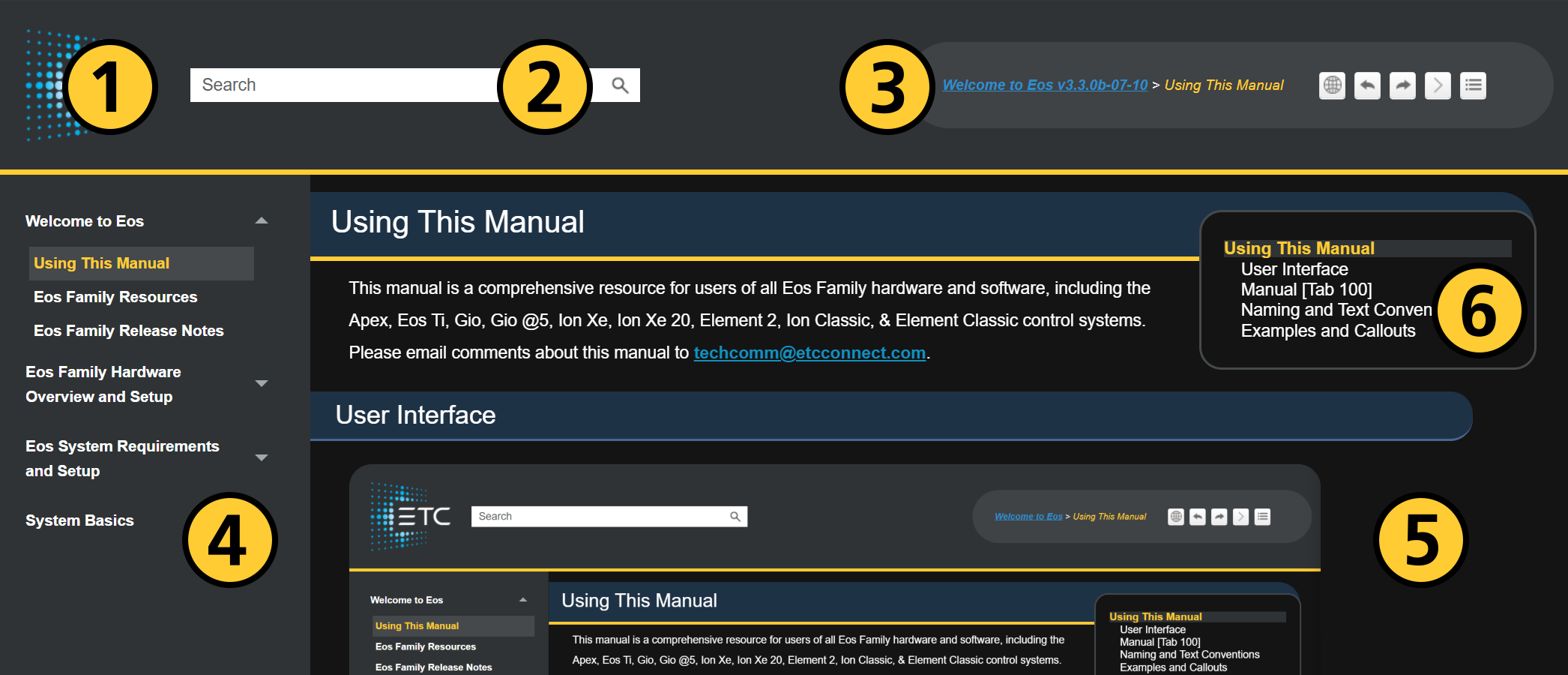The width and height of the screenshot is (1568, 675).
Task: Jump to Examples and Callouts in page contents
Action: point(1327,331)
